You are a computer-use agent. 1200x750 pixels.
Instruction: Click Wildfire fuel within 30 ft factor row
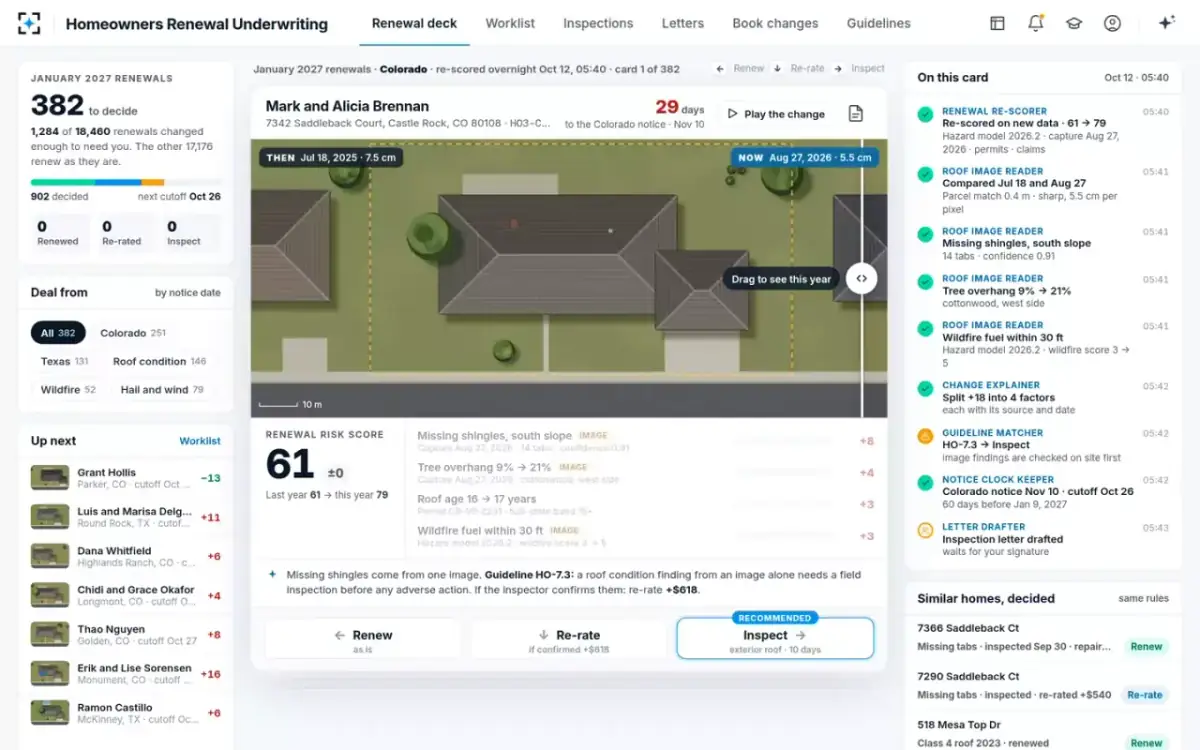click(646, 537)
